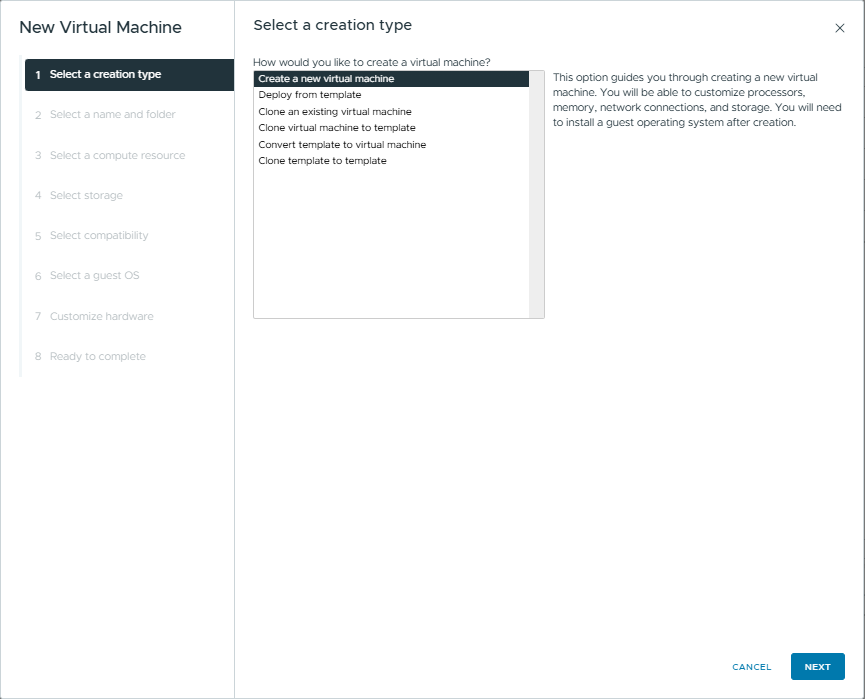The width and height of the screenshot is (865, 699).
Task: Choose 'Convert template to virtual machine'
Action: pyautogui.click(x=342, y=145)
